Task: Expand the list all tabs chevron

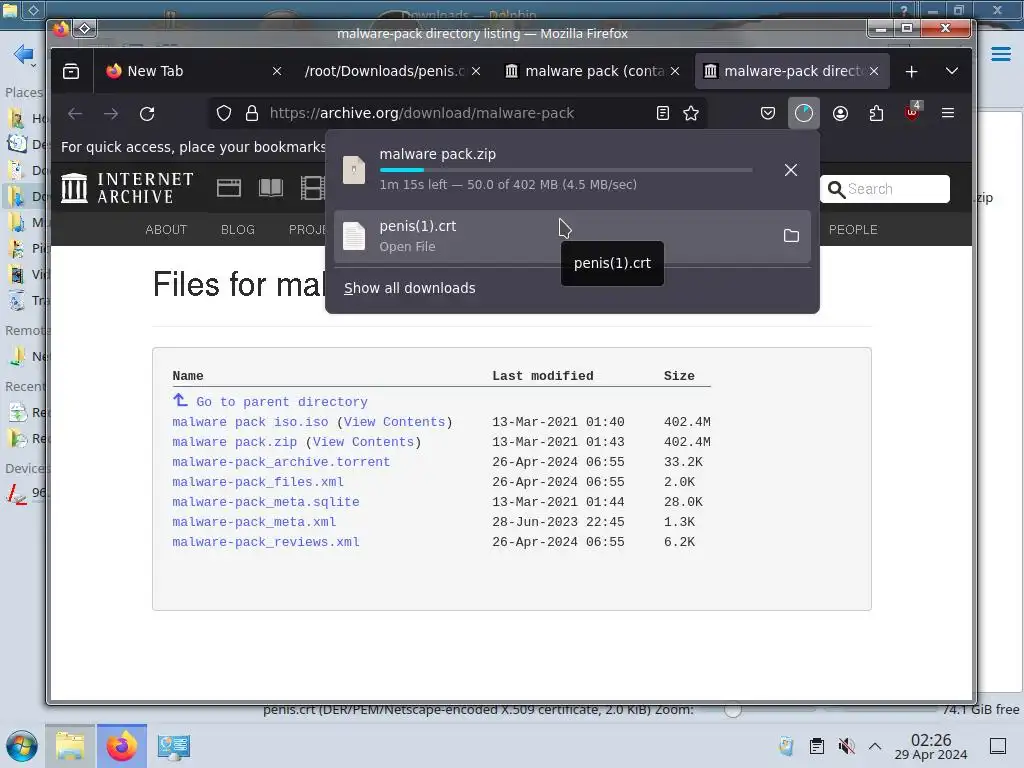Action: point(952,71)
